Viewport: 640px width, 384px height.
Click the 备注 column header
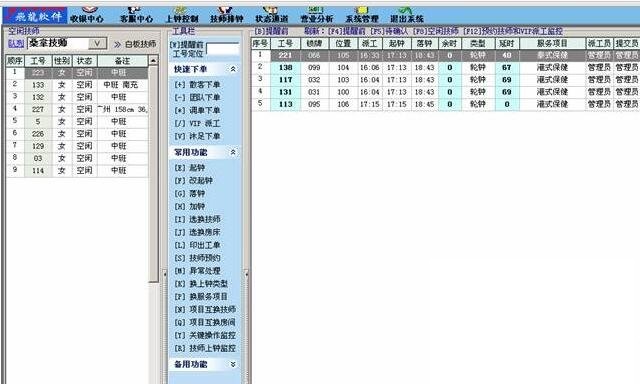[122, 61]
